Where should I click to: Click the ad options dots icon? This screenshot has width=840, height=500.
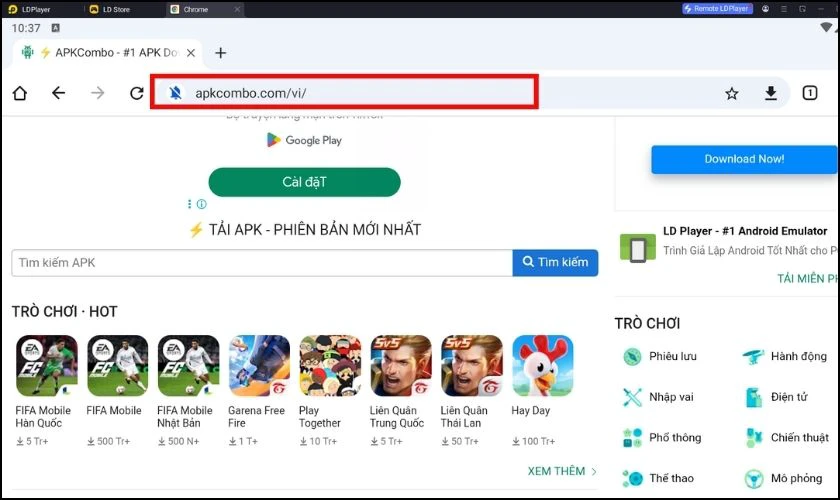[x=189, y=204]
